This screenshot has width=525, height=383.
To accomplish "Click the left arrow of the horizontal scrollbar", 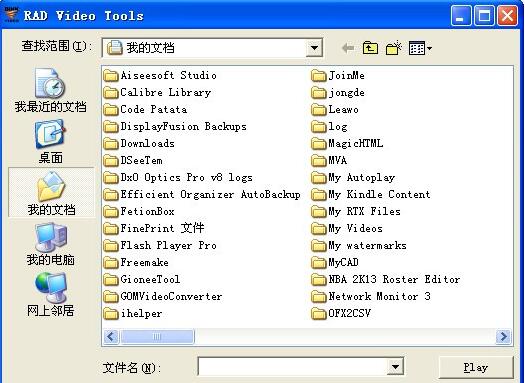I will [x=111, y=336].
